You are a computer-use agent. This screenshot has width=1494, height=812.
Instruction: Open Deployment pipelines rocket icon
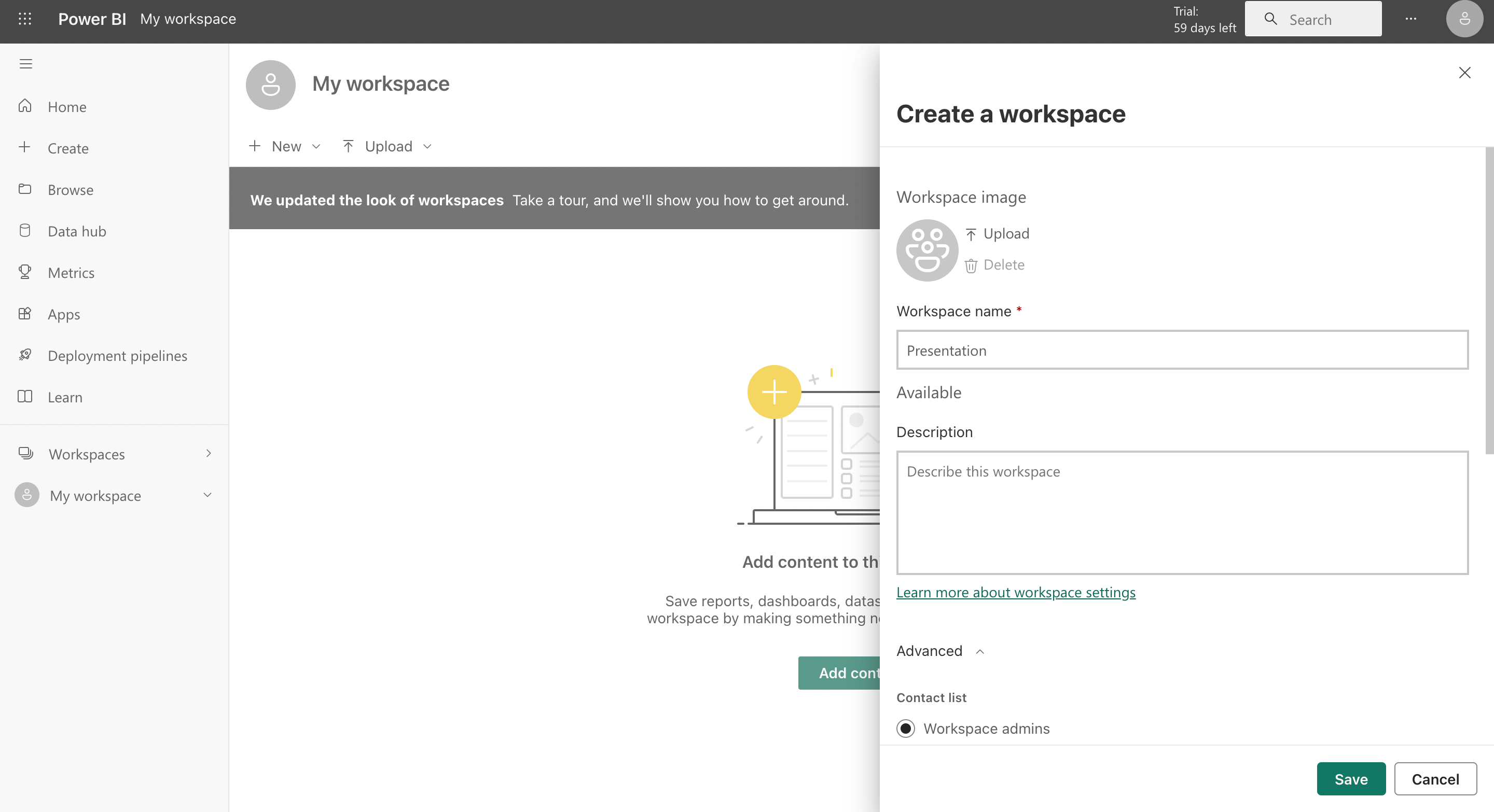[x=25, y=355]
